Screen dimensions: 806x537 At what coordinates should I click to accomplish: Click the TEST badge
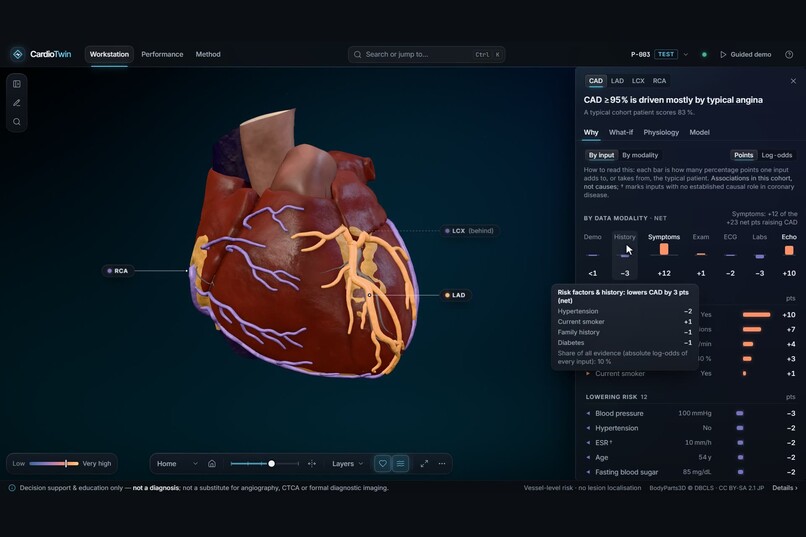pos(666,54)
